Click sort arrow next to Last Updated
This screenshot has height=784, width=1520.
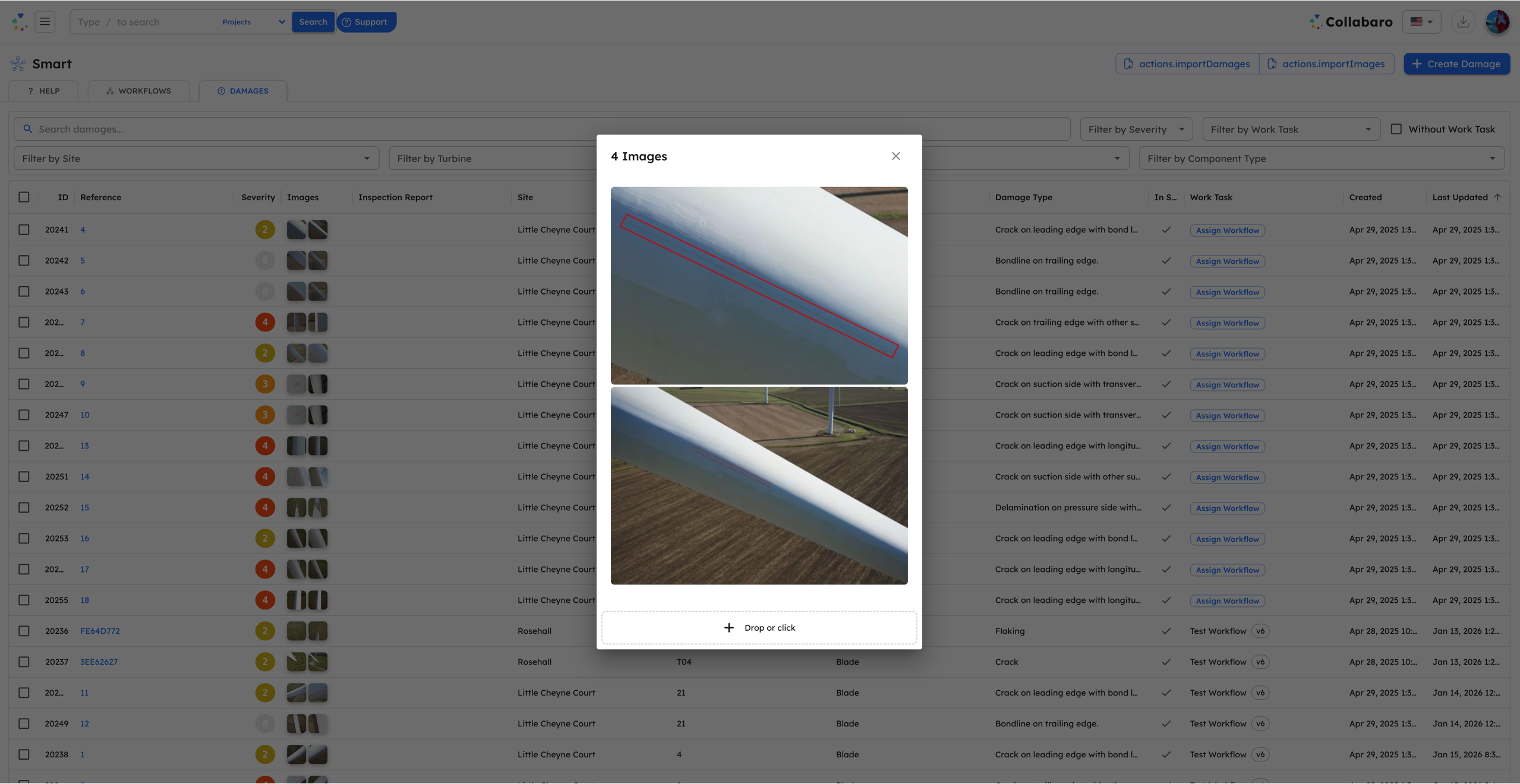click(x=1497, y=197)
